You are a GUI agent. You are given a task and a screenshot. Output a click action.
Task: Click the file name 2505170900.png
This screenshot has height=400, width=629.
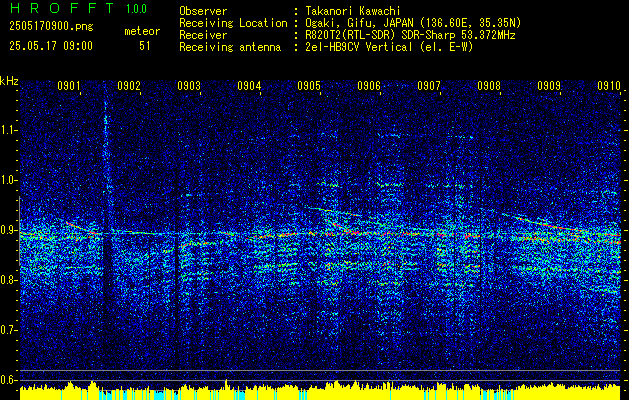point(51,26)
